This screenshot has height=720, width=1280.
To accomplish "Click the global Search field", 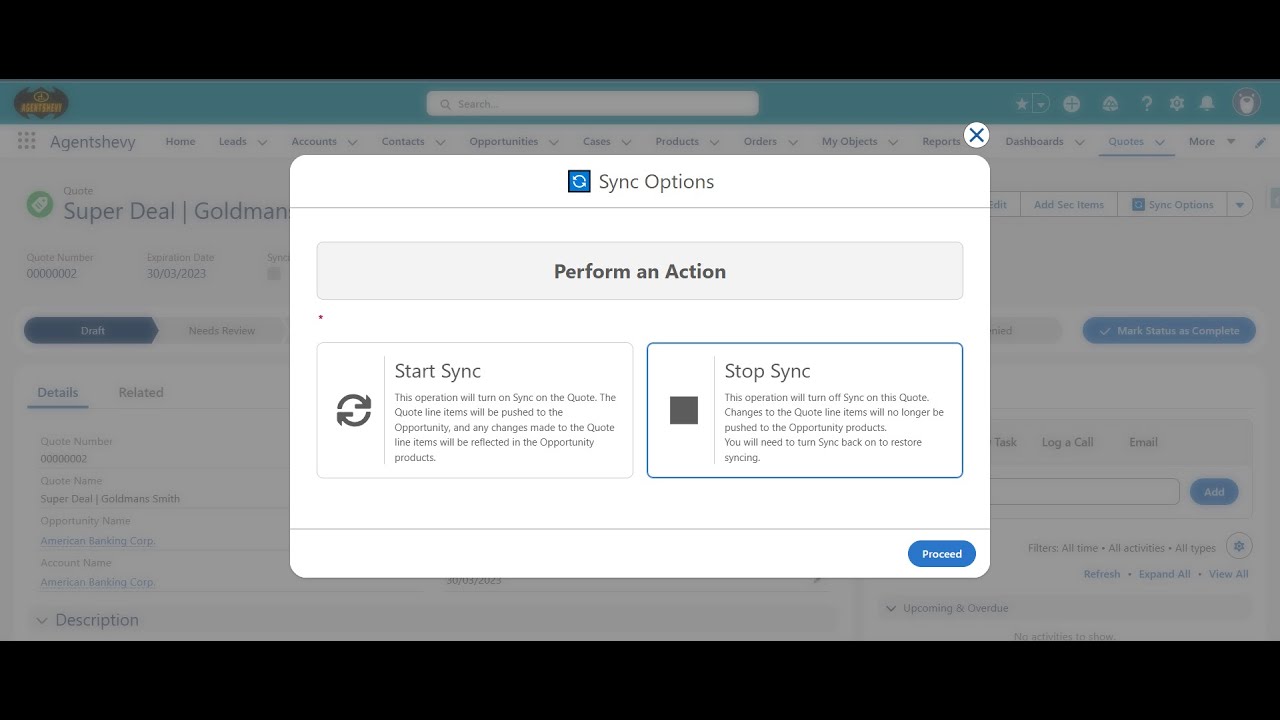I will click(x=592, y=104).
